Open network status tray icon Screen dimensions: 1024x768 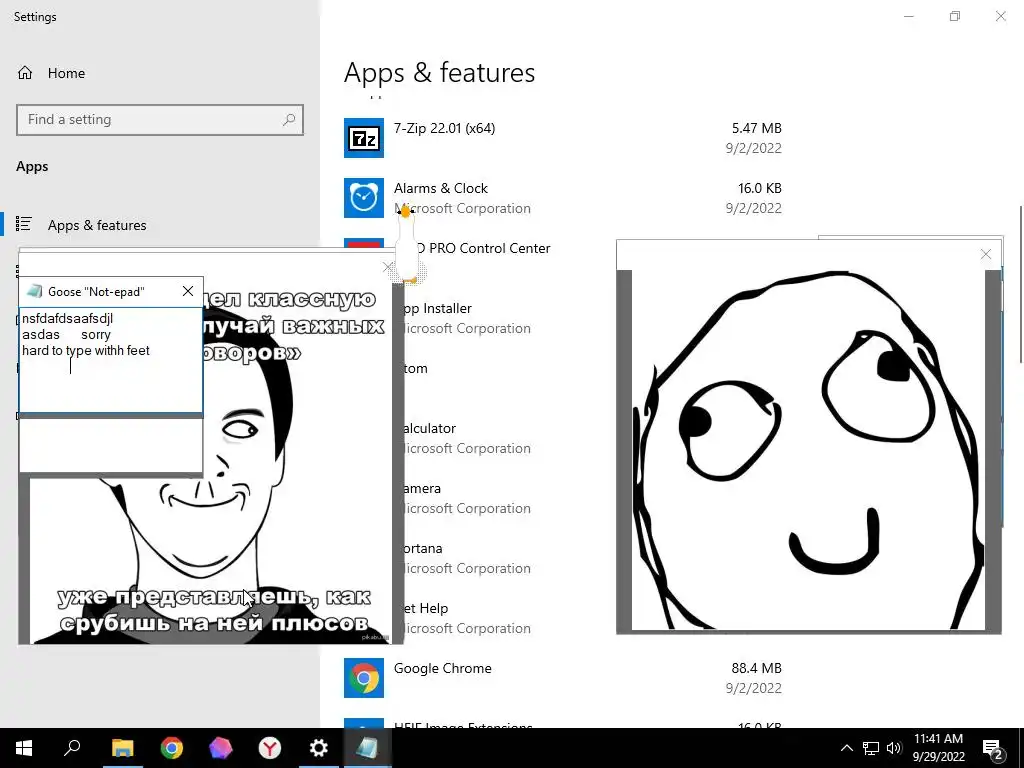pyautogui.click(x=871, y=748)
